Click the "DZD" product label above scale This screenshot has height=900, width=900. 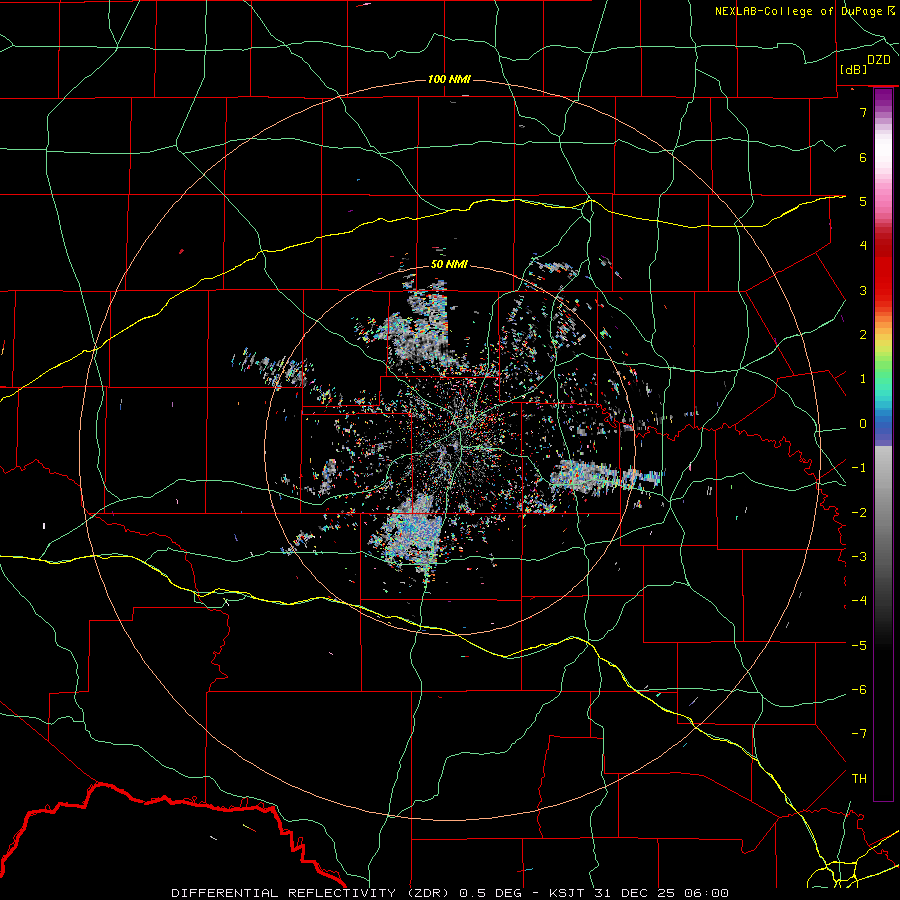pos(879,60)
